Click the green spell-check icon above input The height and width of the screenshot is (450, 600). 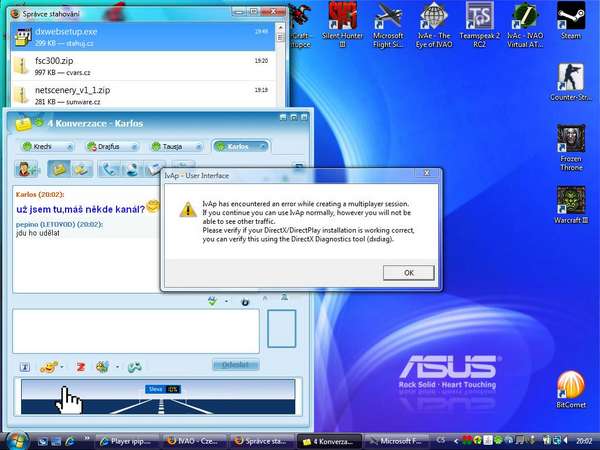212,301
